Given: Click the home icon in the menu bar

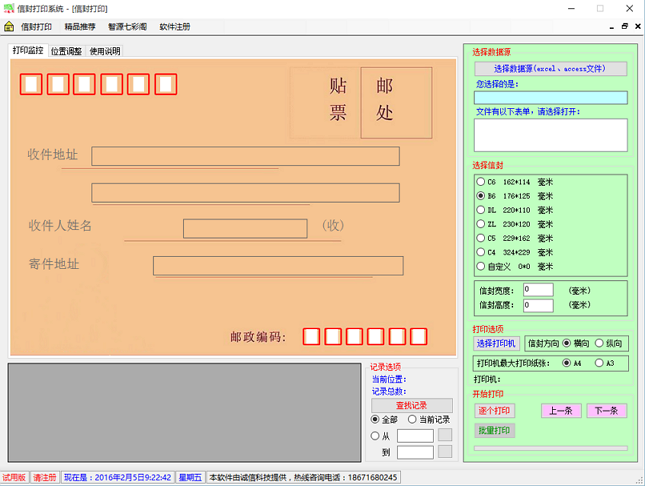Looking at the screenshot, I should [9, 27].
